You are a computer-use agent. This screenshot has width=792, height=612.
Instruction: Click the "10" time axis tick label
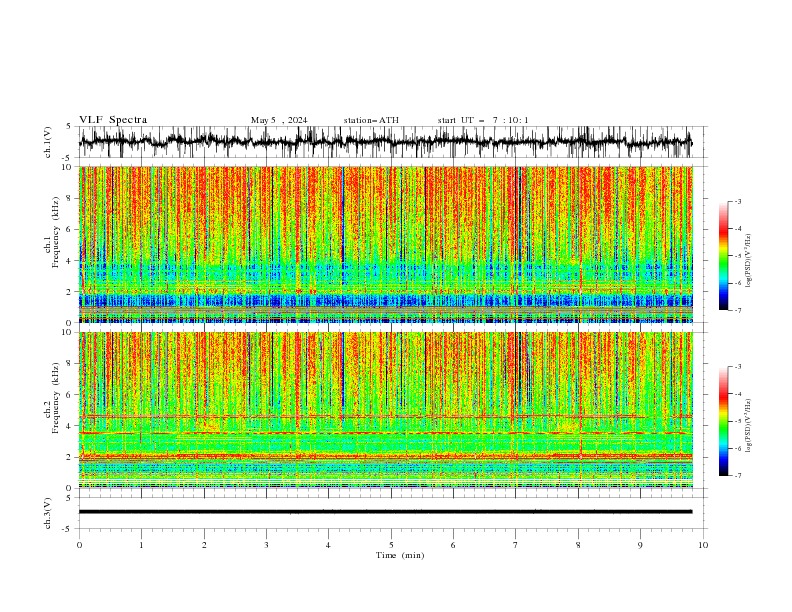pyautogui.click(x=703, y=545)
